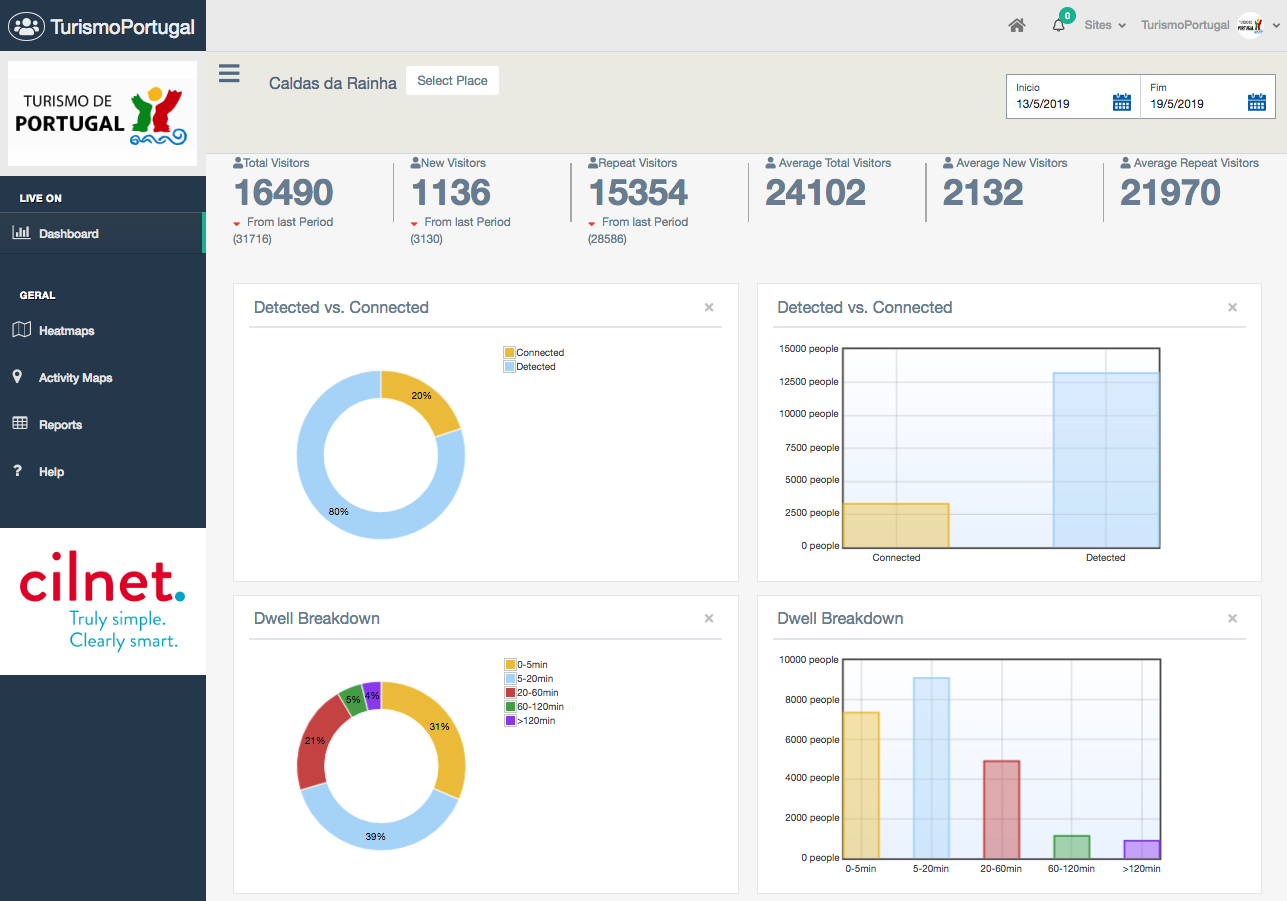Click the >120min bar
Viewport: 1287px width, 901px height.
point(1141,849)
